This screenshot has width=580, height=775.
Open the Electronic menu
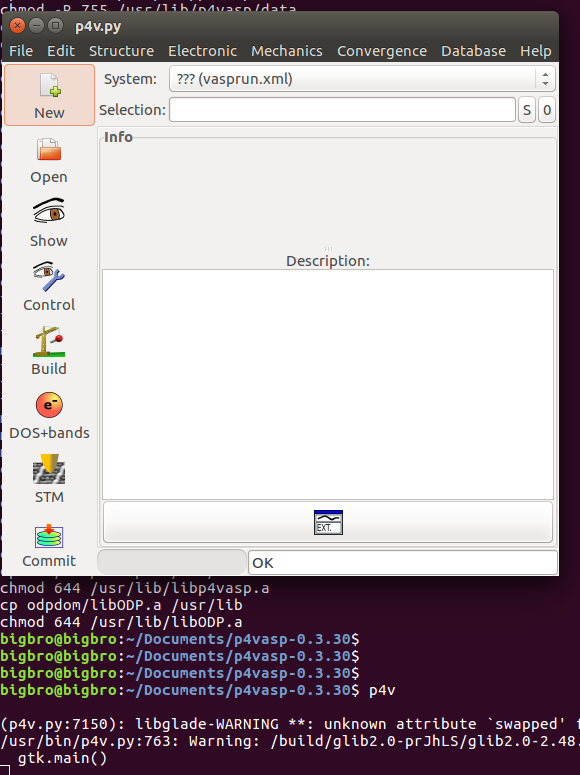click(202, 51)
